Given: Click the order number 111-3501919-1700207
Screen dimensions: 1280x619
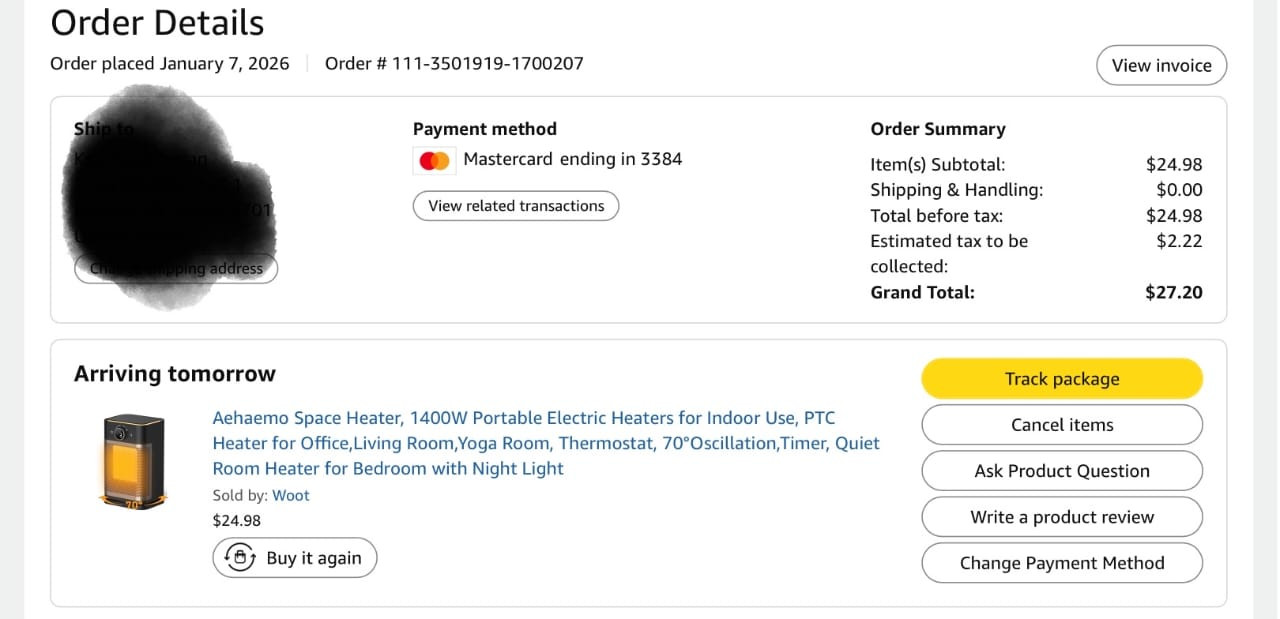Looking at the screenshot, I should (487, 64).
